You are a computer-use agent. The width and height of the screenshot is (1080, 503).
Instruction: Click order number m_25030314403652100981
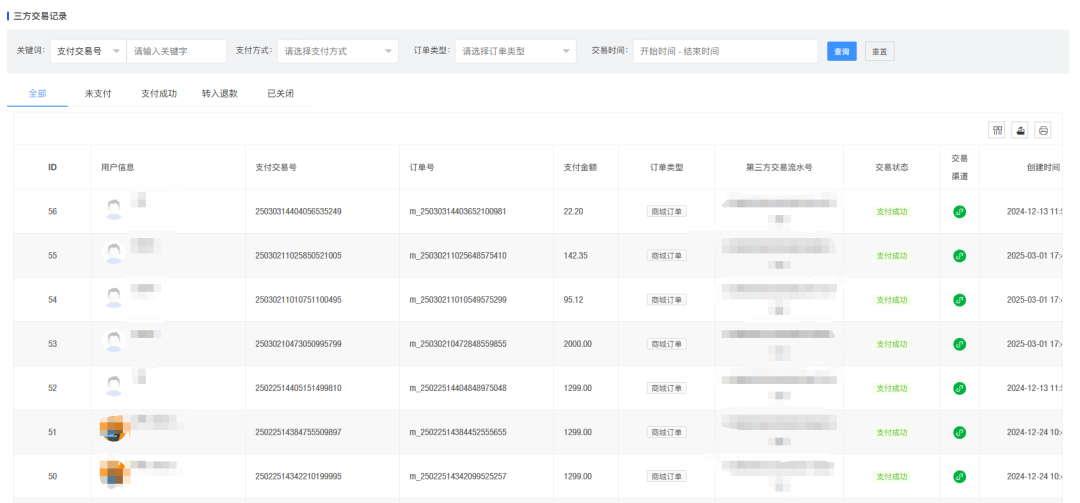coord(458,212)
